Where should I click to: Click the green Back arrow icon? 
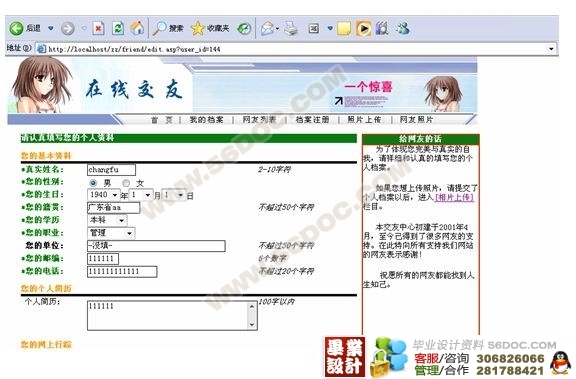[x=16, y=28]
